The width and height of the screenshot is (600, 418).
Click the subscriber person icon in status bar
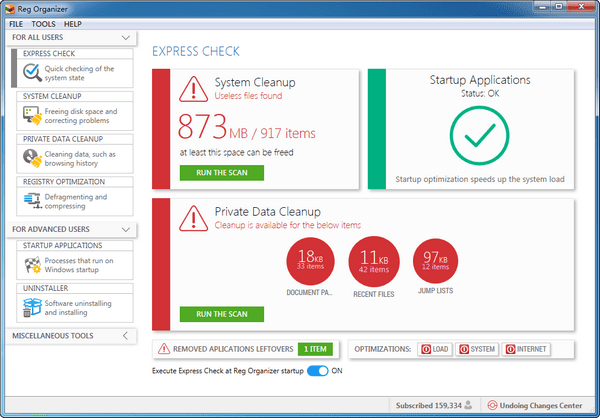(x=468, y=405)
